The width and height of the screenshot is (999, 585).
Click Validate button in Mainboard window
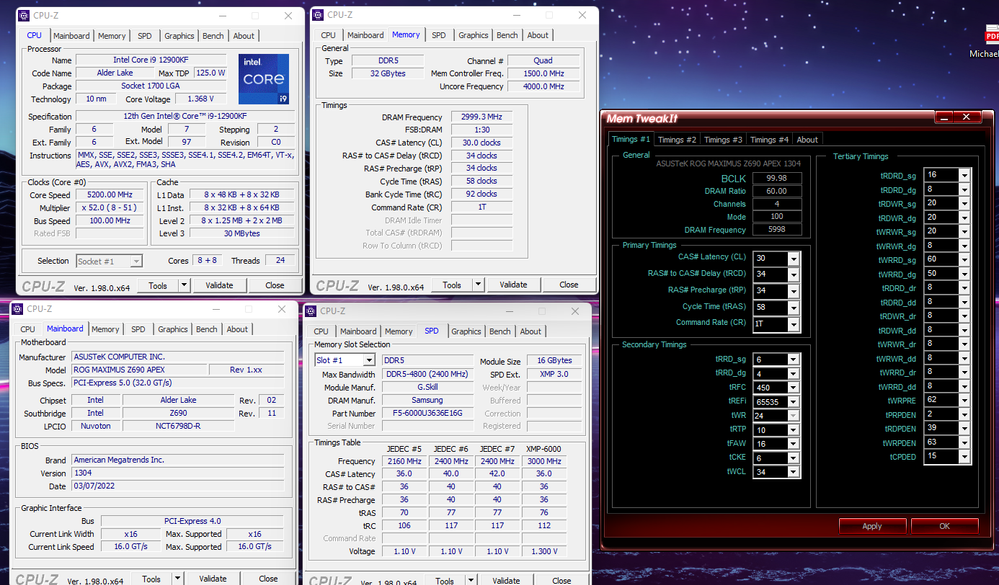213,579
